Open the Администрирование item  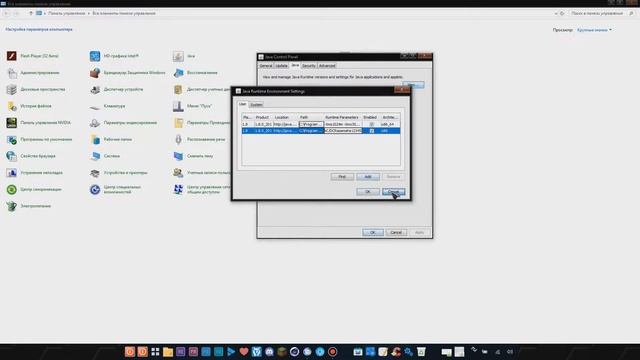click(33, 73)
